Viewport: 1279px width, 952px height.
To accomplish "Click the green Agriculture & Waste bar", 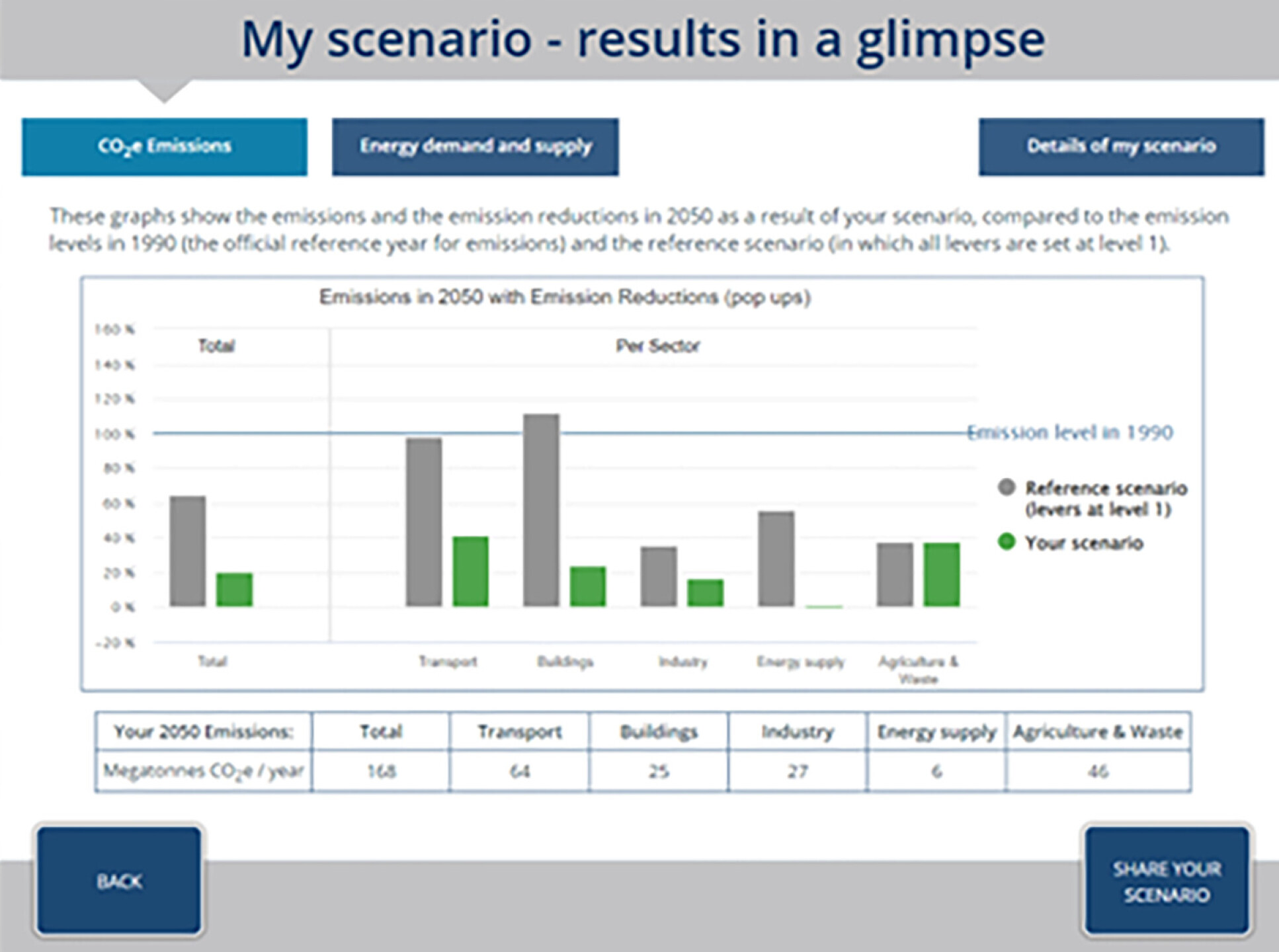I will [x=941, y=574].
